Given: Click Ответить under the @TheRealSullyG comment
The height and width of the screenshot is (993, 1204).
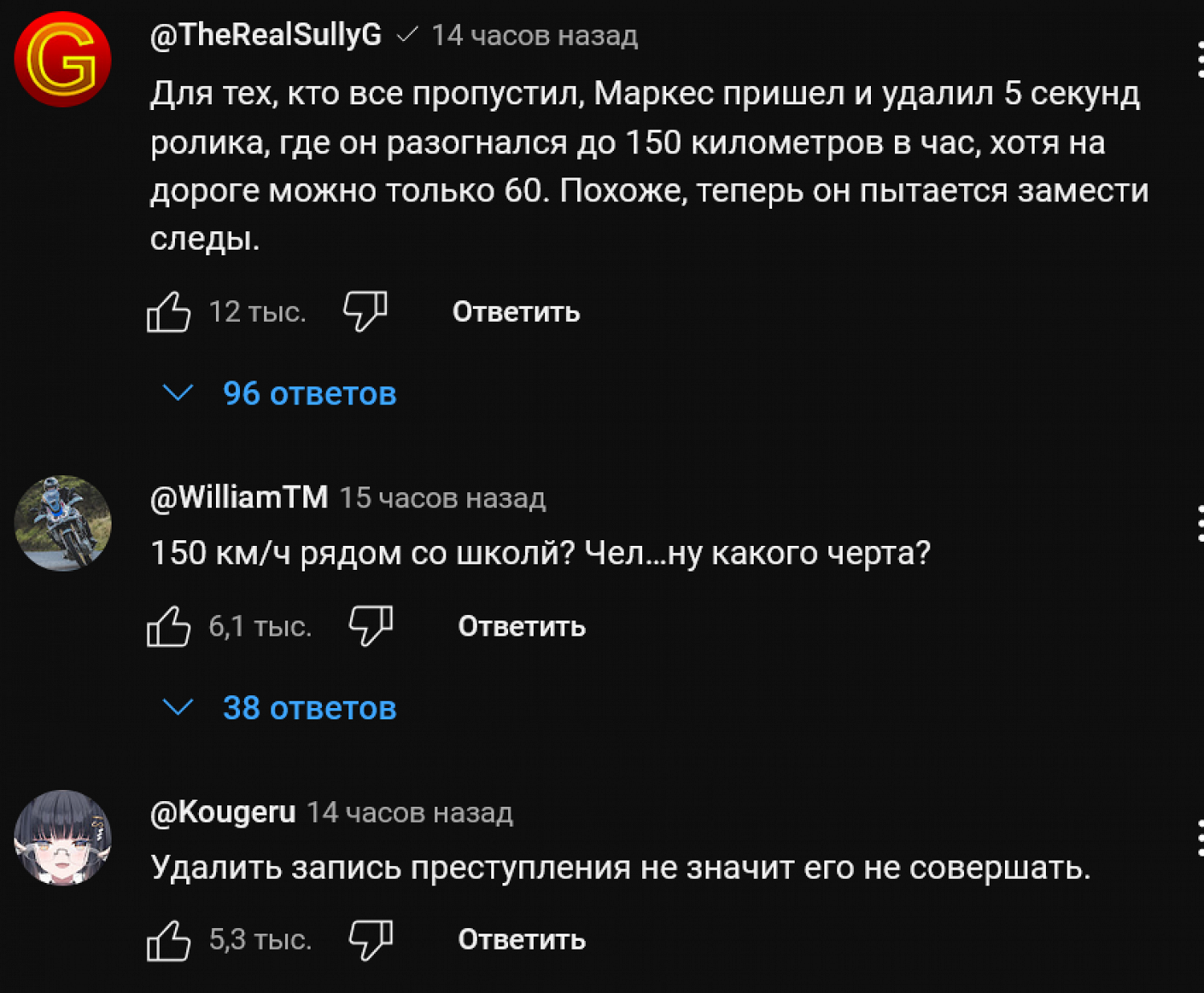Looking at the screenshot, I should 515,311.
